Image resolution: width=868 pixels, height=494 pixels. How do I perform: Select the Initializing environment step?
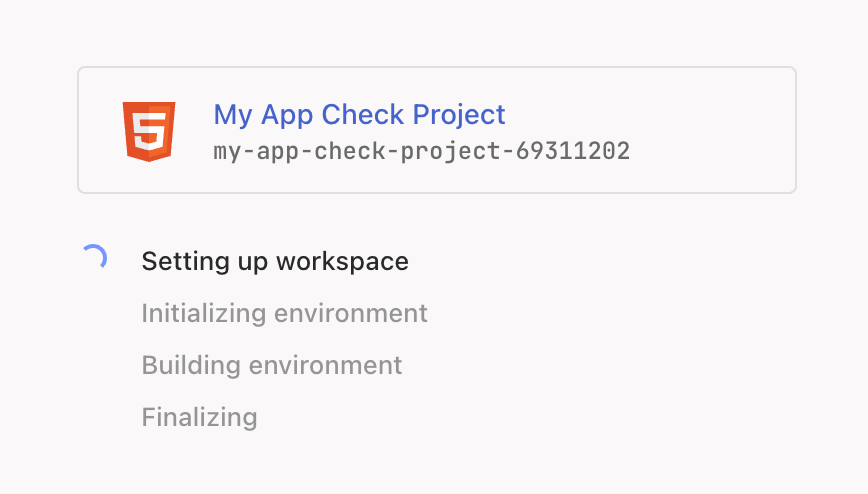click(284, 313)
